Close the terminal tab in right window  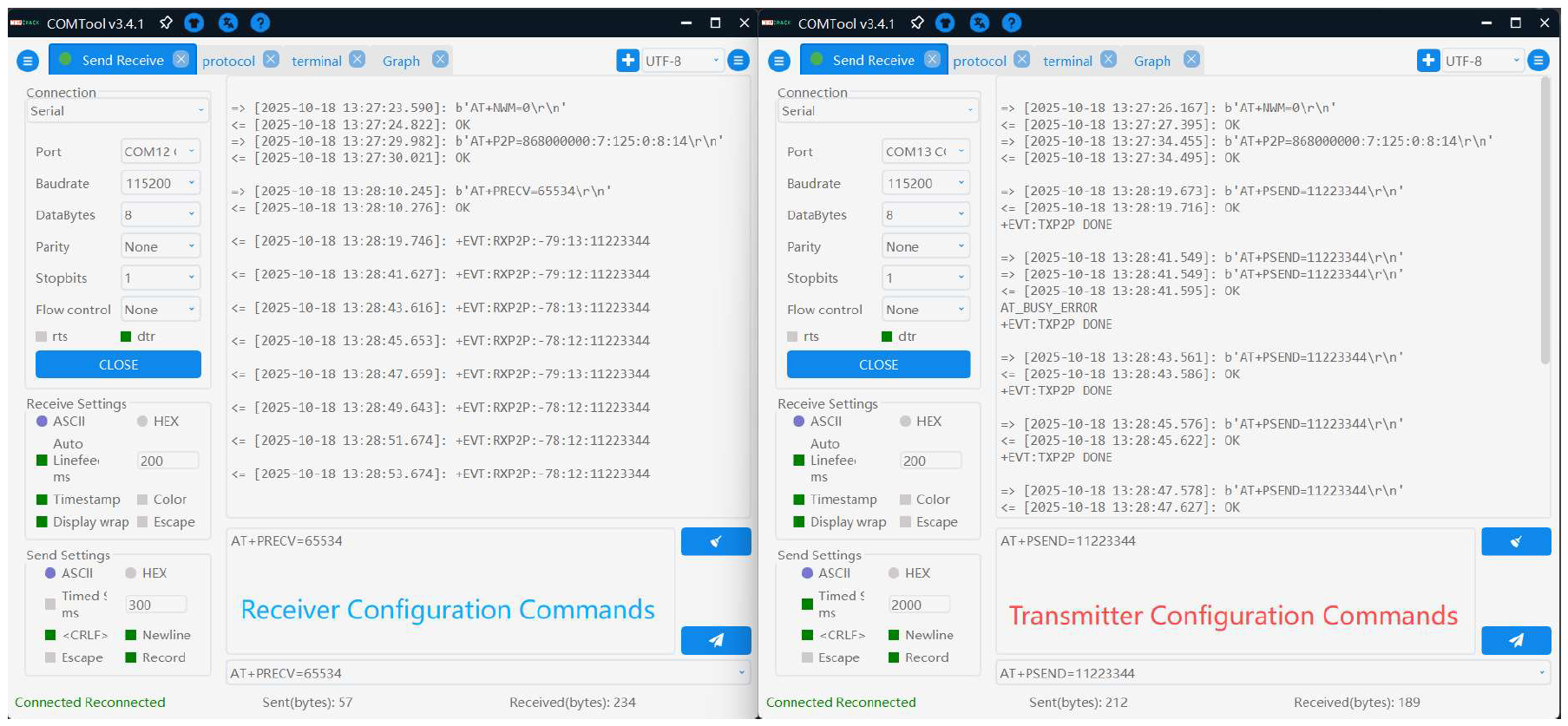pyautogui.click(x=1108, y=59)
